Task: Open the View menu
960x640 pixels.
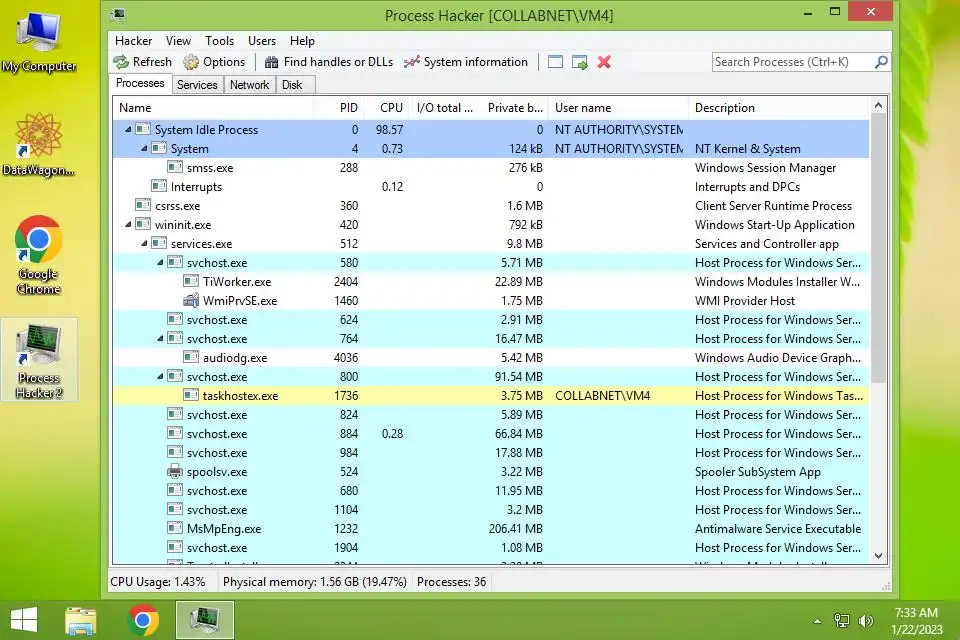Action: [x=178, y=41]
